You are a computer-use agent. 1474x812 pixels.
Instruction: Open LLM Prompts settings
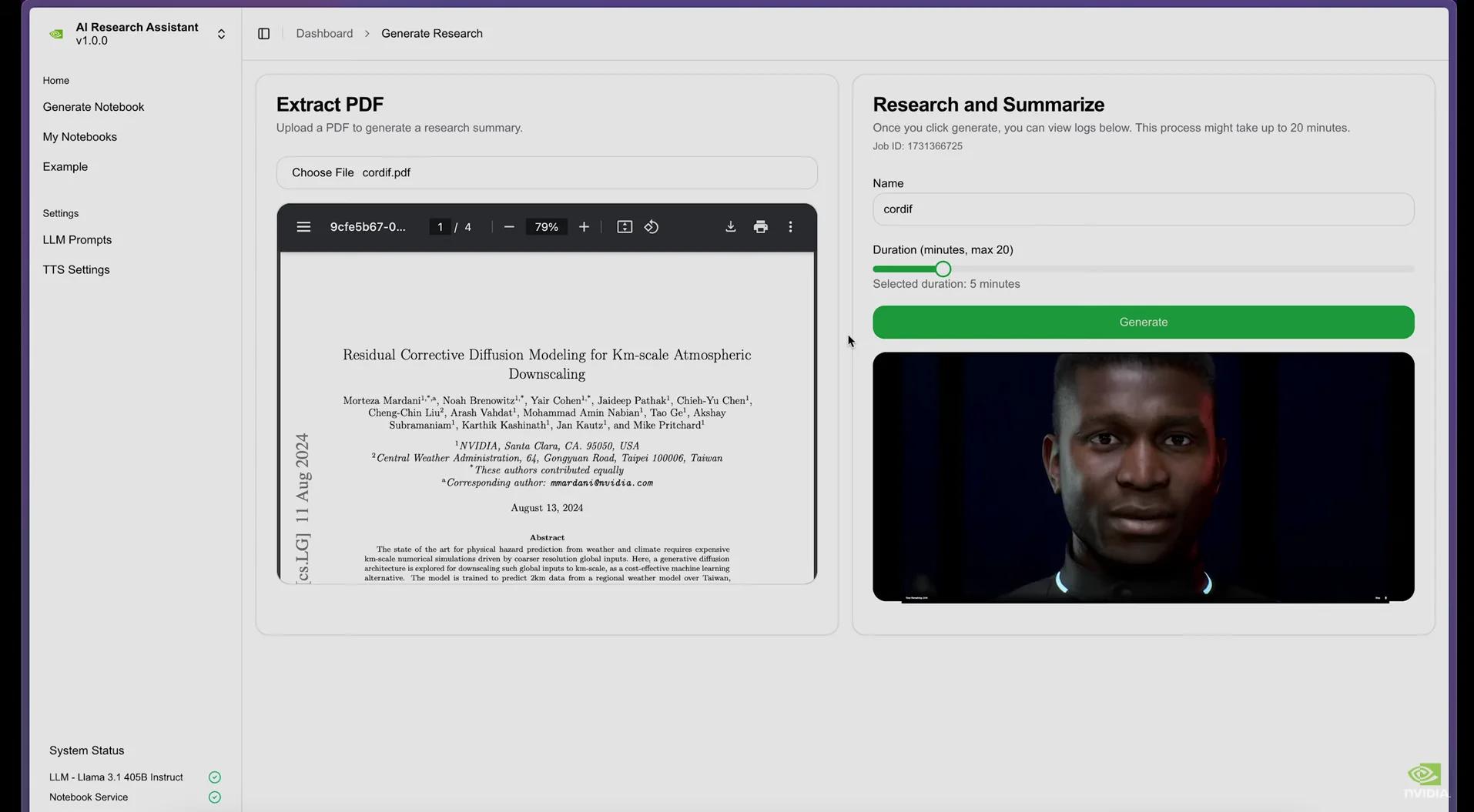(x=77, y=240)
